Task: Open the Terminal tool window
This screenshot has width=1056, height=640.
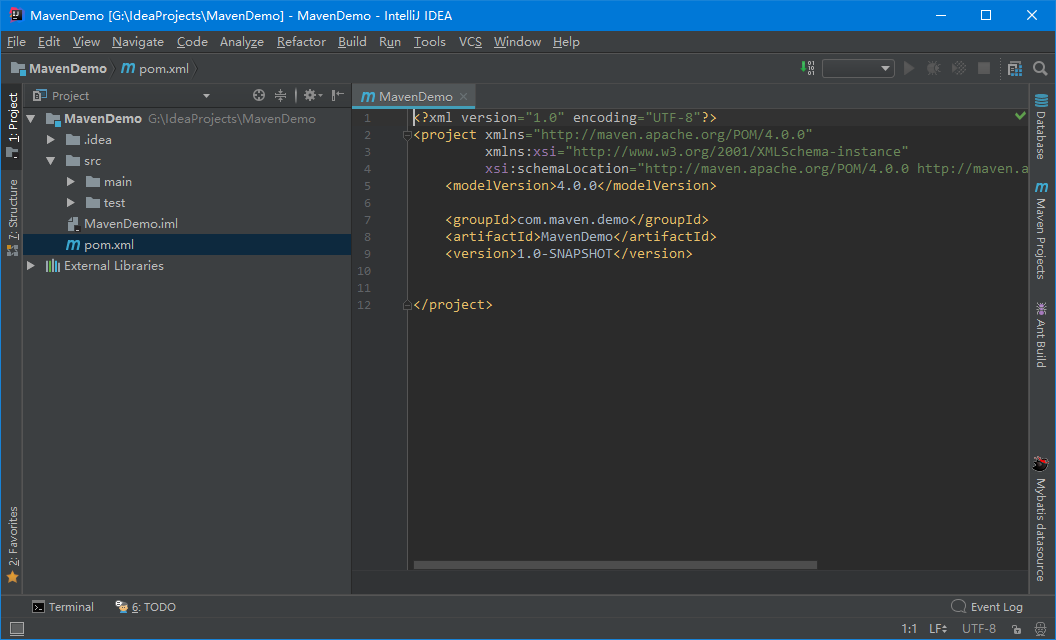Action: (63, 607)
